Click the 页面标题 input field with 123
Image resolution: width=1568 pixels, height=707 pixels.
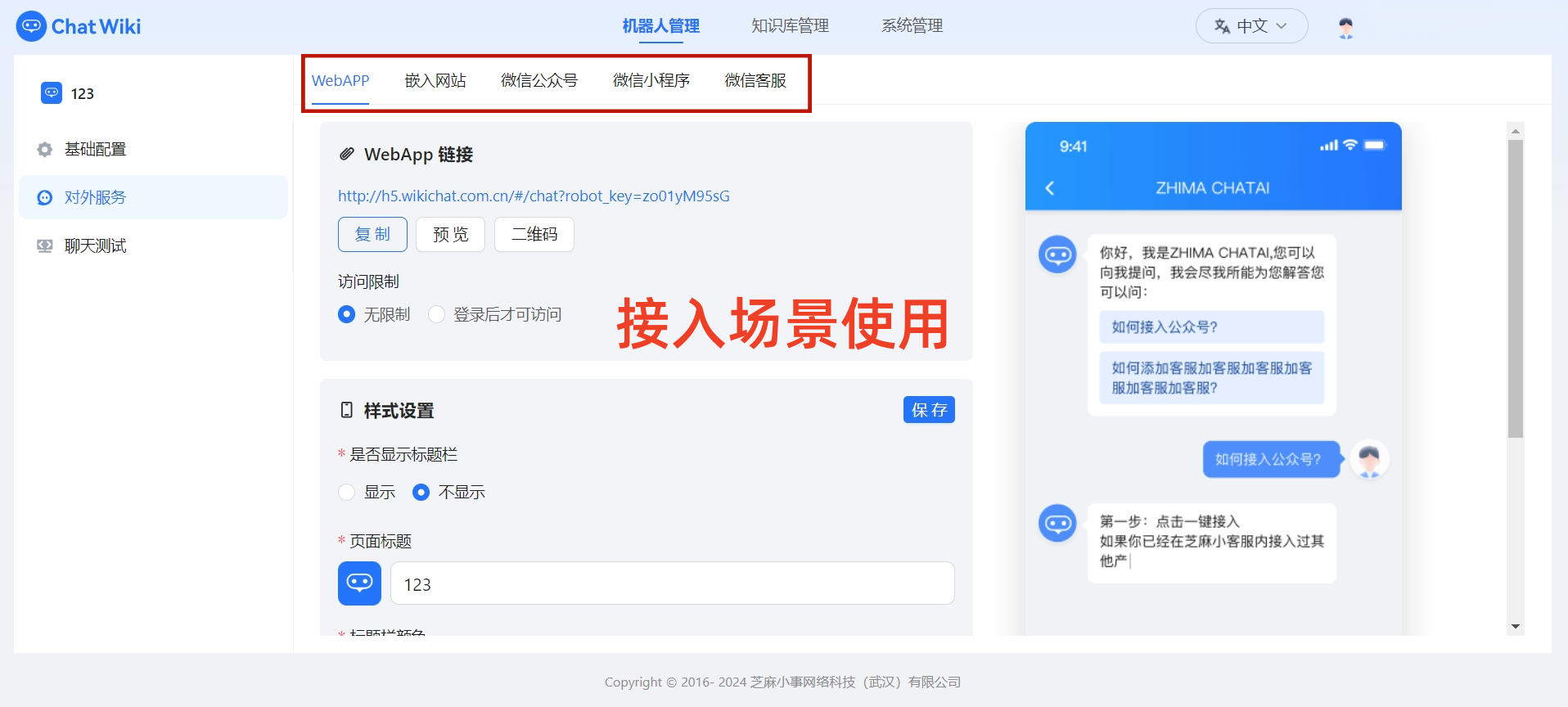672,583
